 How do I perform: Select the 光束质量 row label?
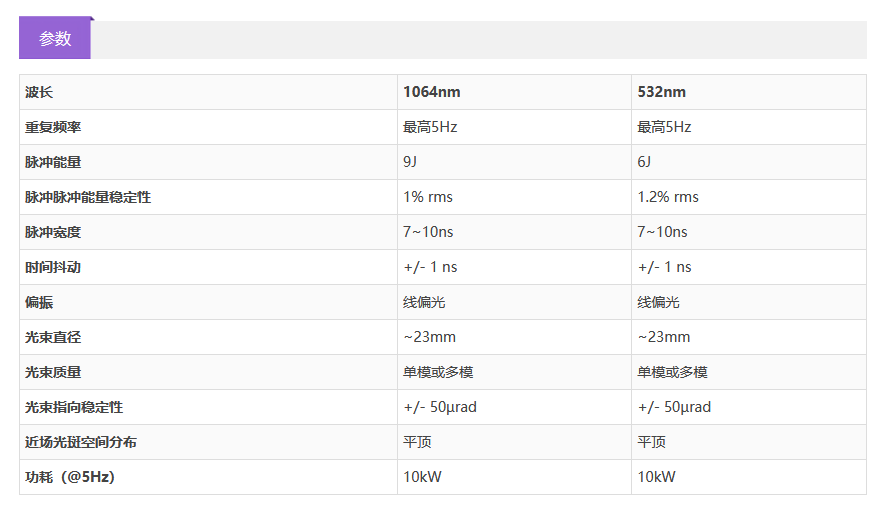coord(53,372)
